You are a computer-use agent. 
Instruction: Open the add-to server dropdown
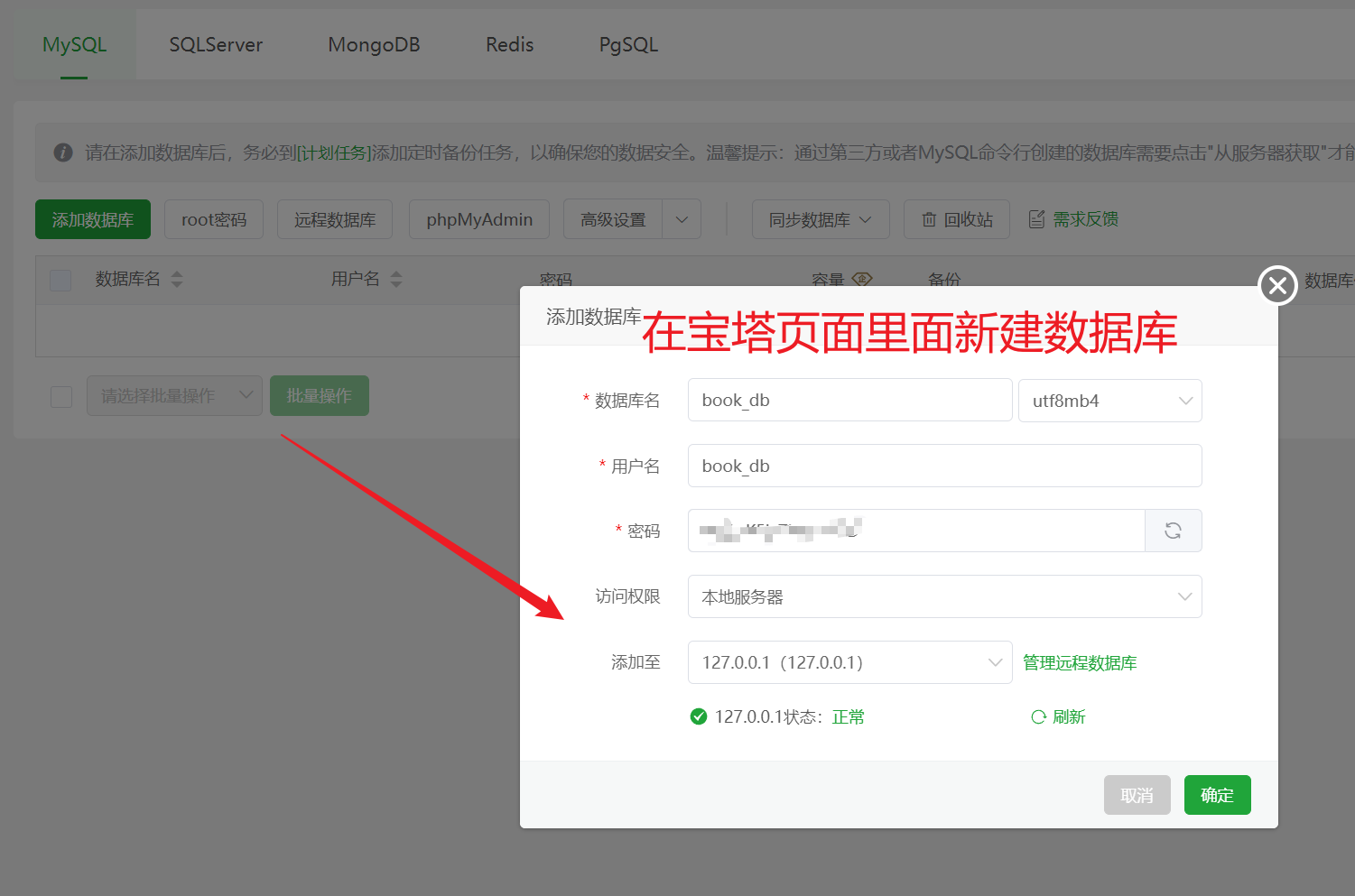pos(849,662)
